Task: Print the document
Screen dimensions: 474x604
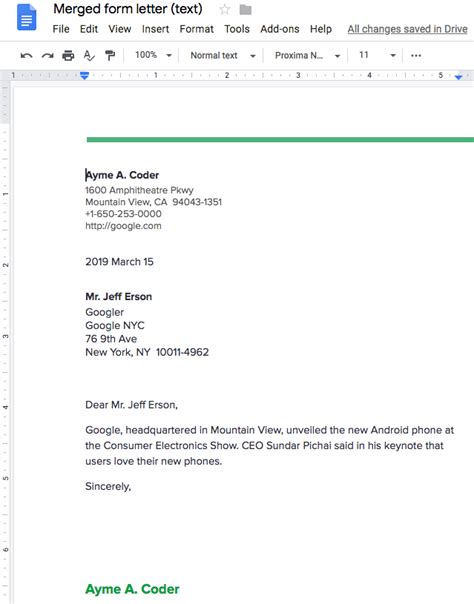Action: point(68,55)
